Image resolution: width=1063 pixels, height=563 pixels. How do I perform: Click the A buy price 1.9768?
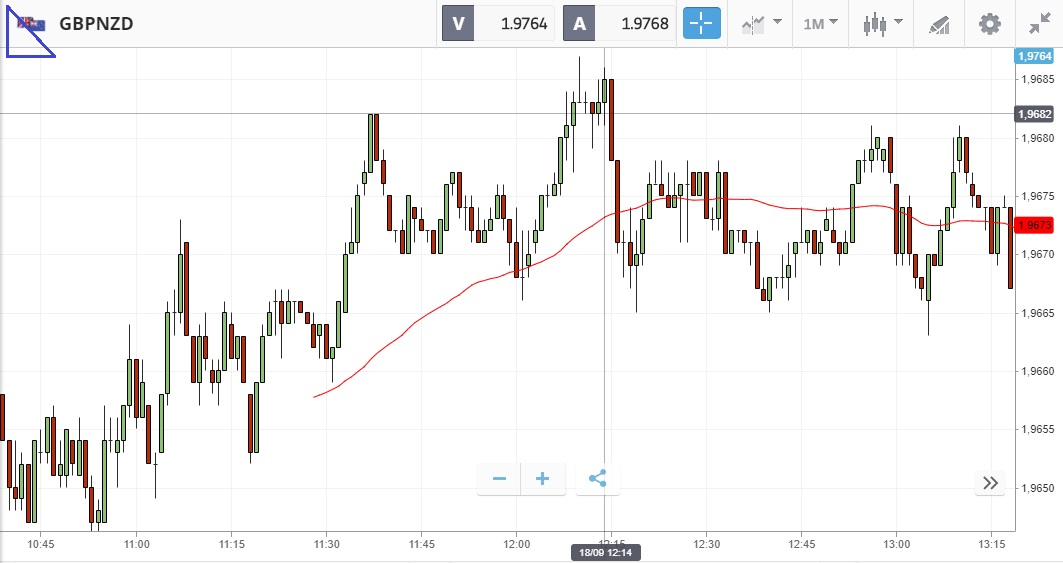pos(618,23)
